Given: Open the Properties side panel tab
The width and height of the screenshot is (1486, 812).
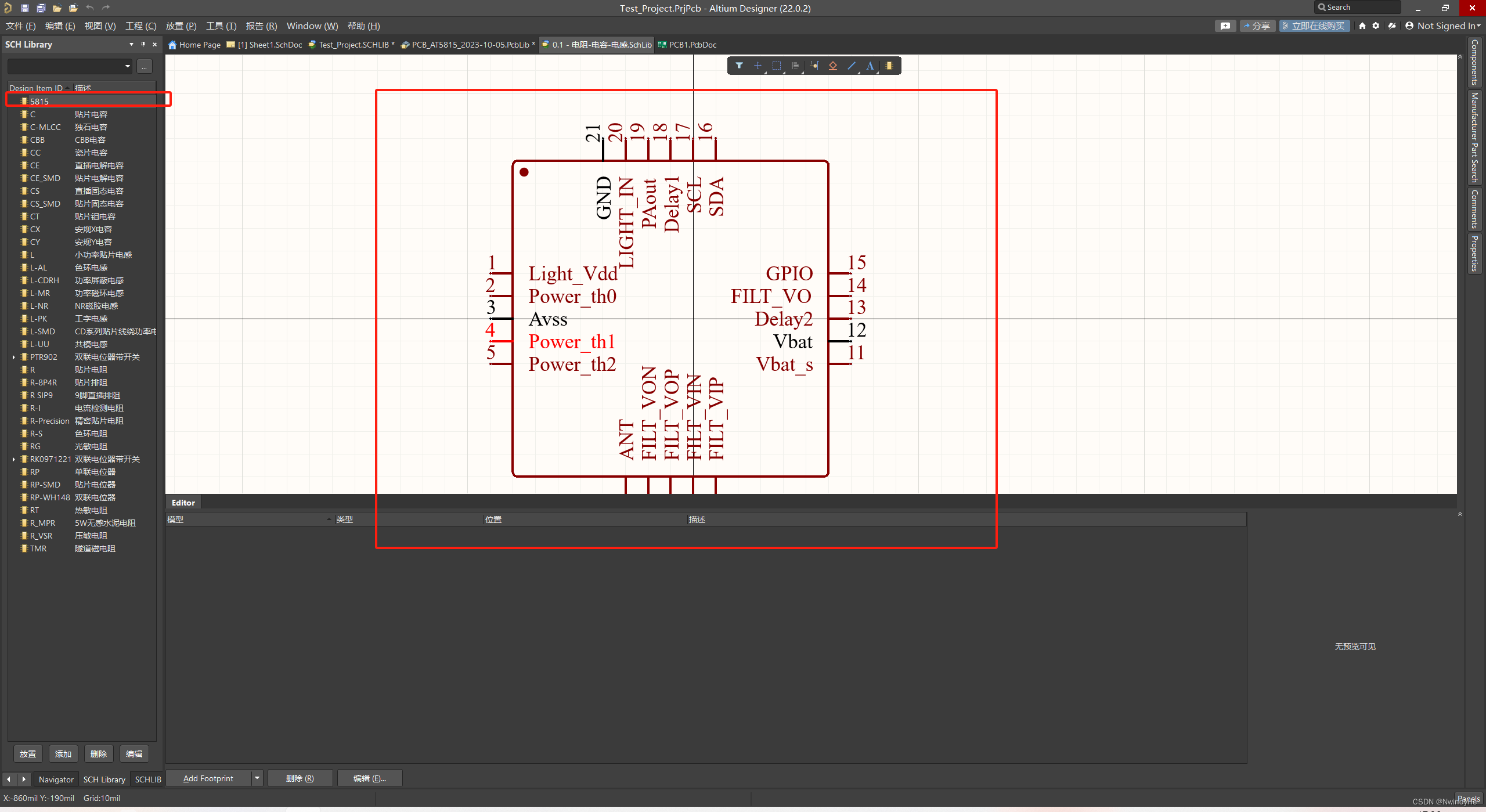Looking at the screenshot, I should tap(1474, 254).
